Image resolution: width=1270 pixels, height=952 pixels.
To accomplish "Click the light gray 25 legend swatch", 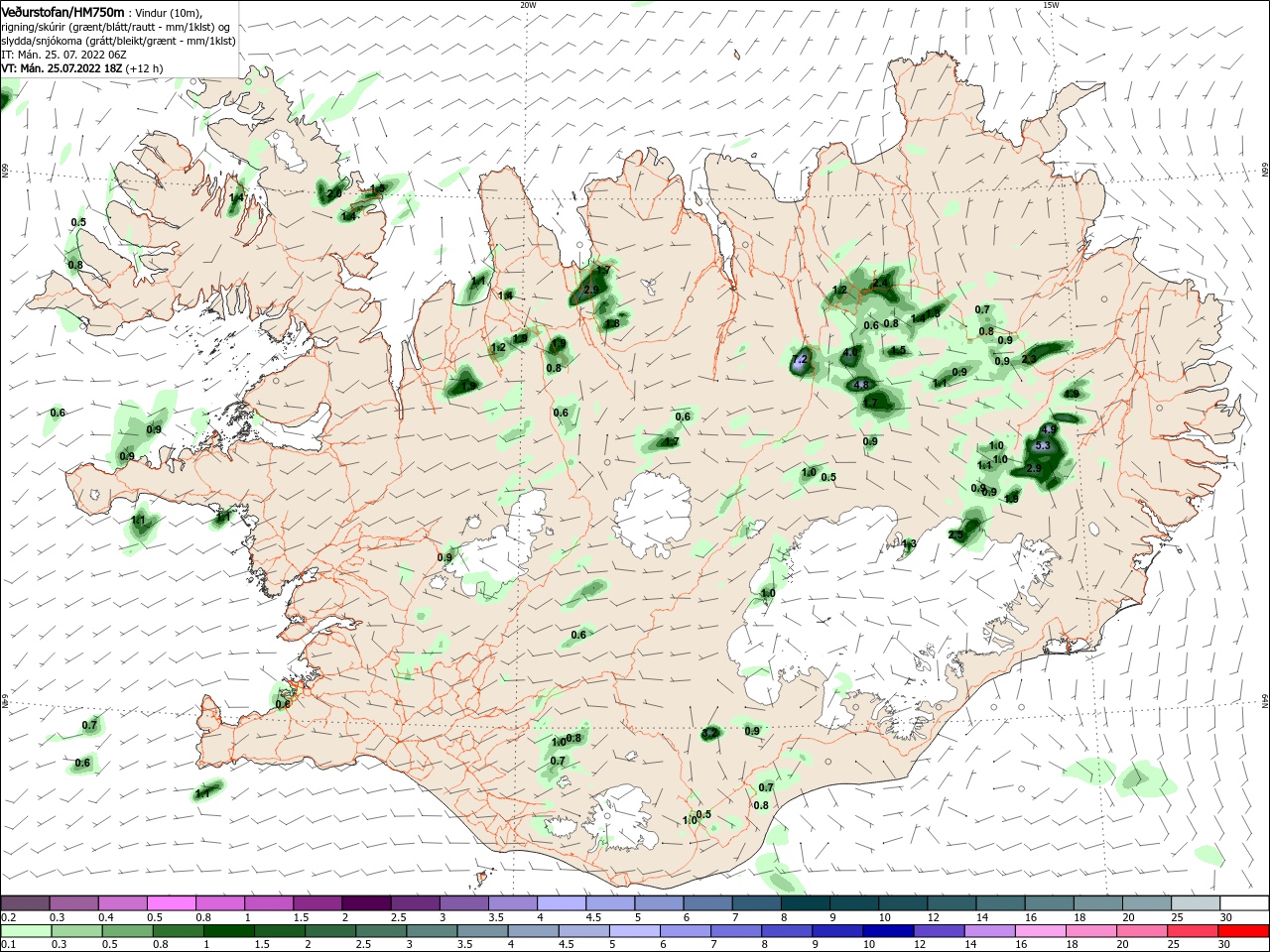I will [1195, 903].
